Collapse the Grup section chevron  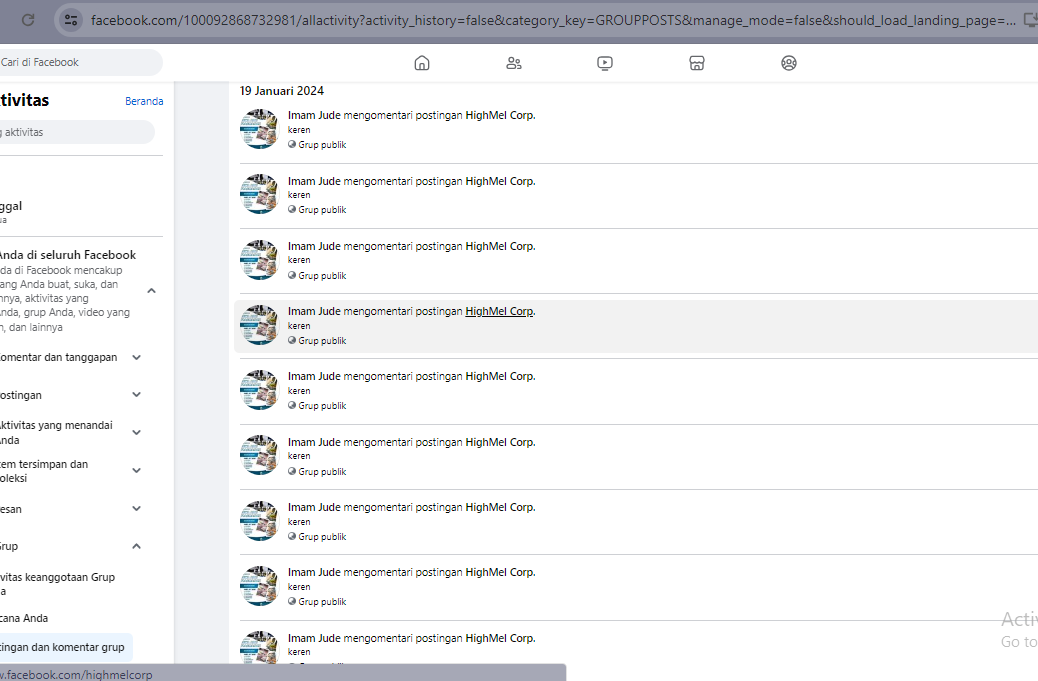[x=136, y=546]
